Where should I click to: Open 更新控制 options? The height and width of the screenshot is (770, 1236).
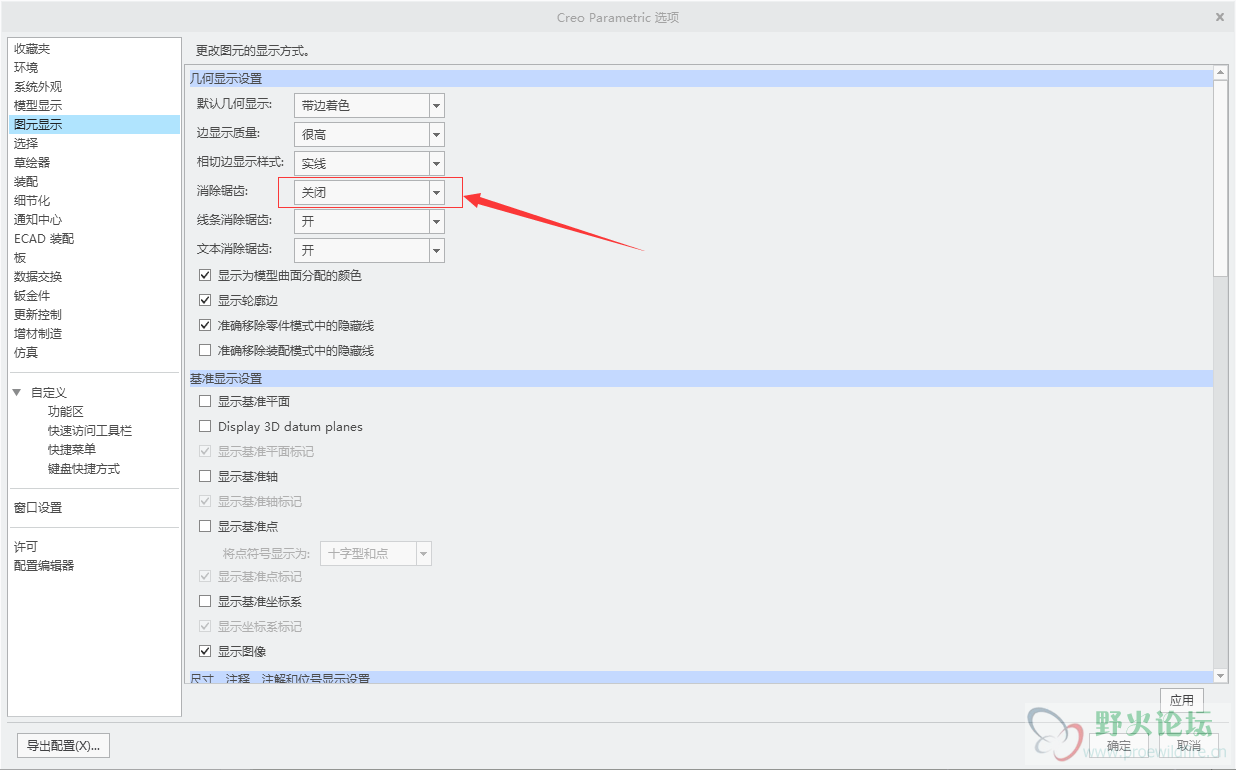(x=38, y=315)
